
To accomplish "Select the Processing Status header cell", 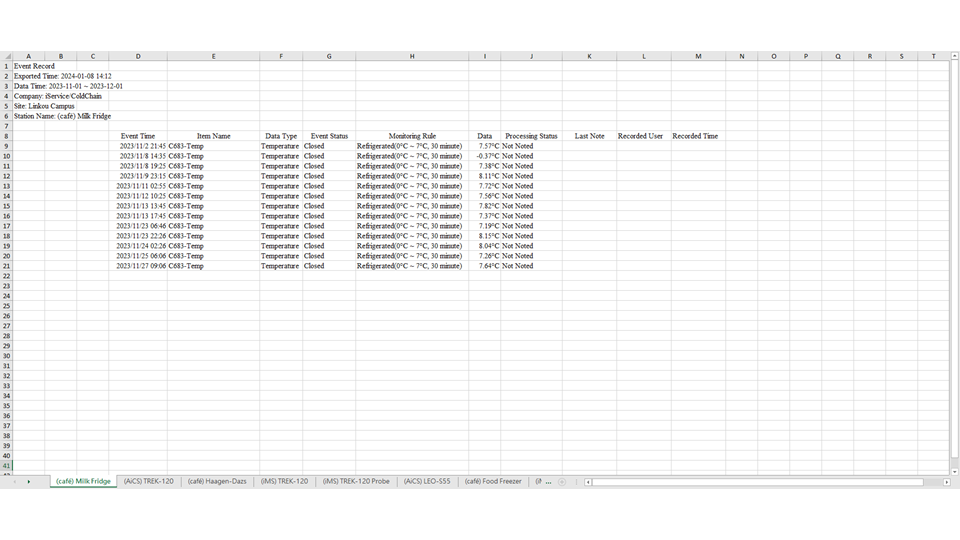I will click(531, 136).
